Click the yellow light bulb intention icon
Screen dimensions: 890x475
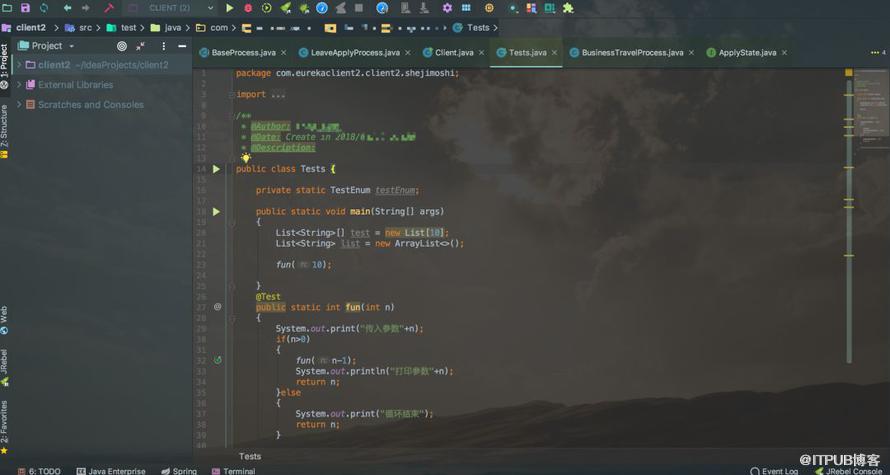coord(245,158)
